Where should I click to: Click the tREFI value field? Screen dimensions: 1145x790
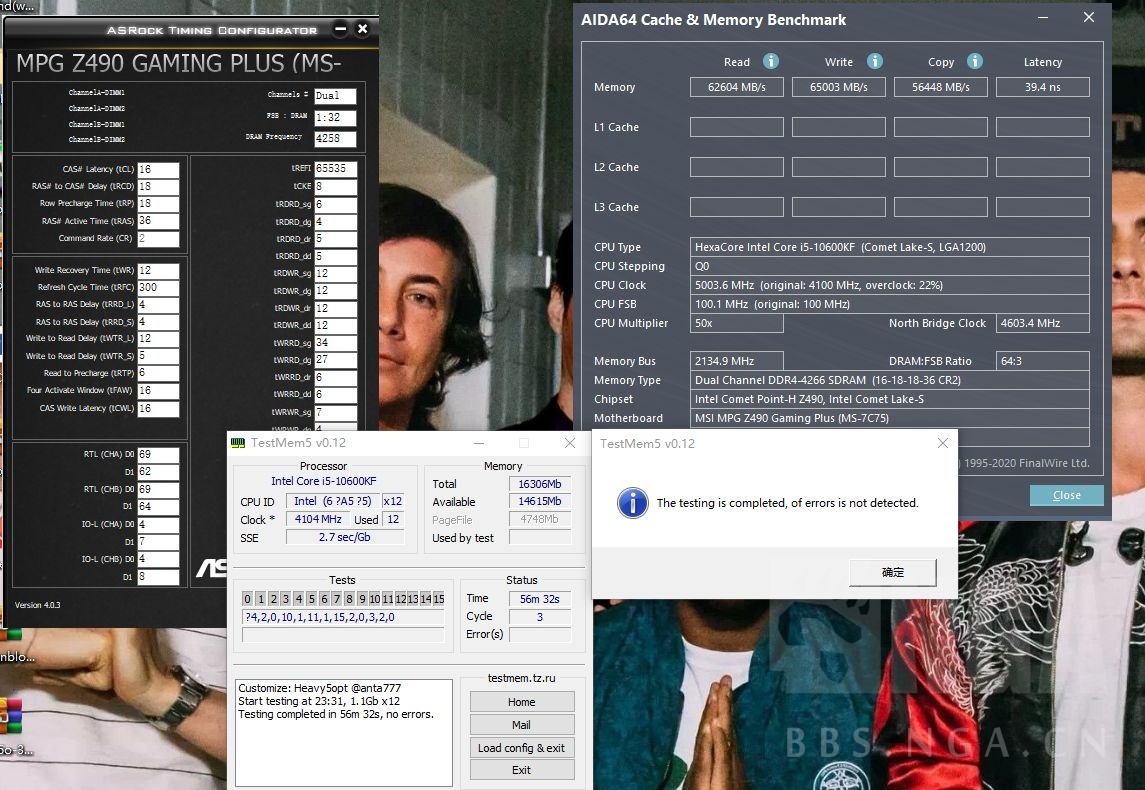point(335,169)
